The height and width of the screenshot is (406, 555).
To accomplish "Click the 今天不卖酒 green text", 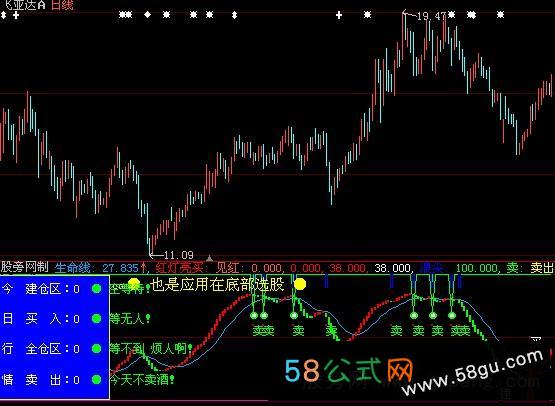I will 140,380.
